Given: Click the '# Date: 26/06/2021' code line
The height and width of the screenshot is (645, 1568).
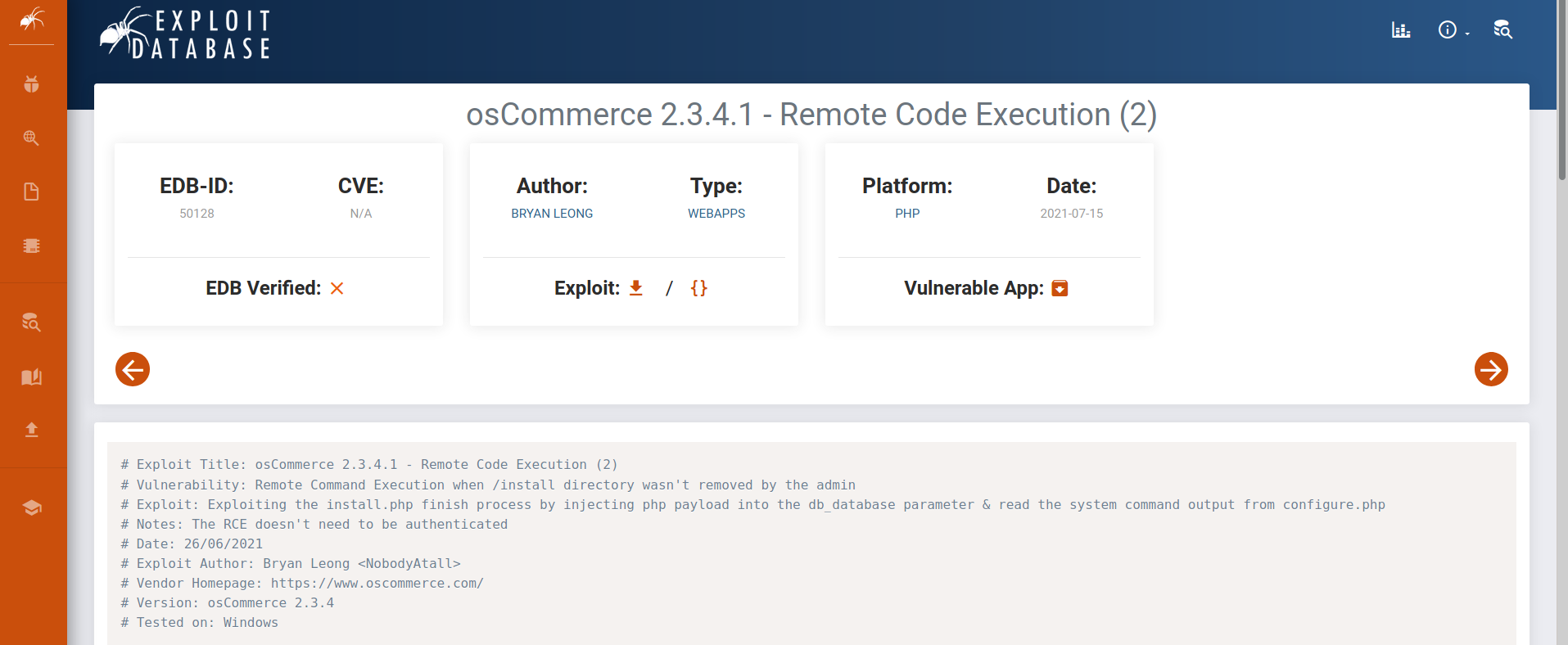Looking at the screenshot, I should 192,544.
